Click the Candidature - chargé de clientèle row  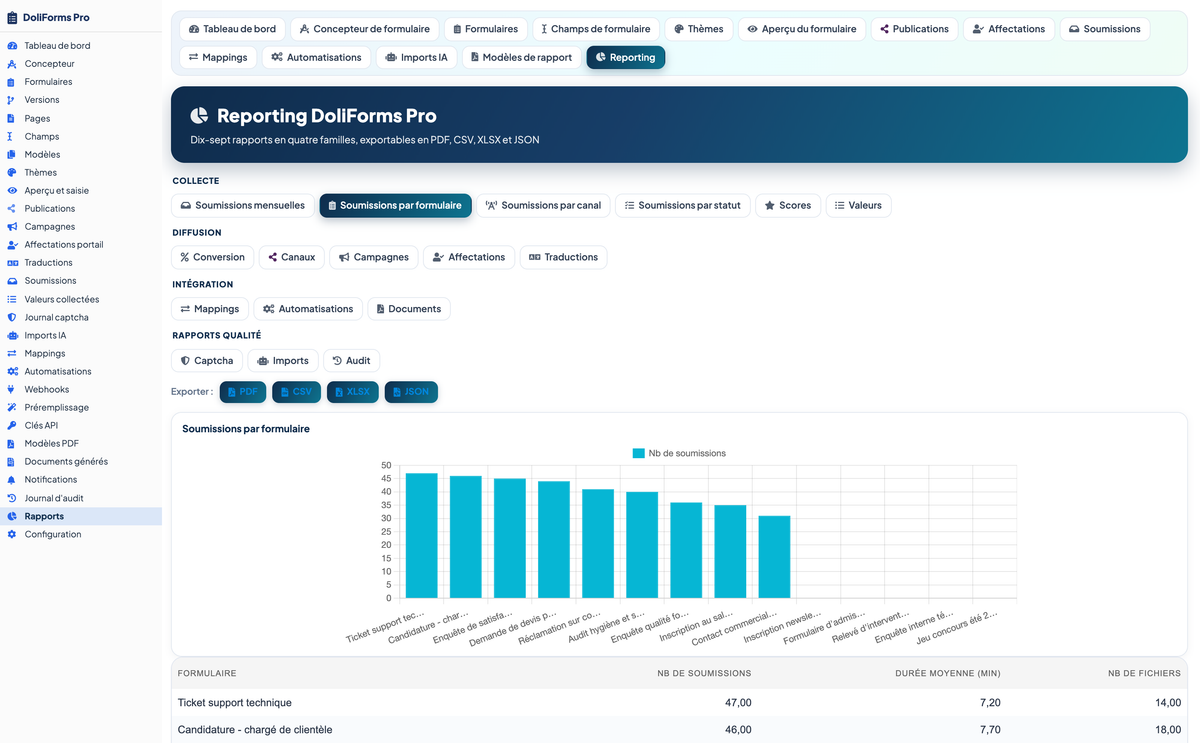coord(679,730)
